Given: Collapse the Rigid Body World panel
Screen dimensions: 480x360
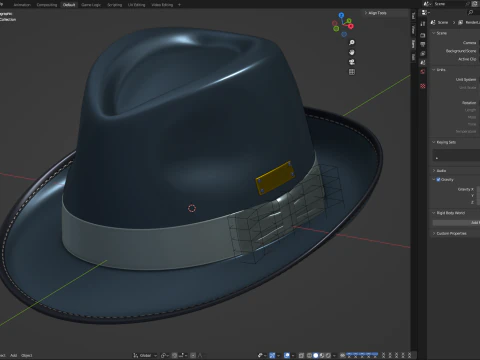Looking at the screenshot, I should pyautogui.click(x=449, y=213).
